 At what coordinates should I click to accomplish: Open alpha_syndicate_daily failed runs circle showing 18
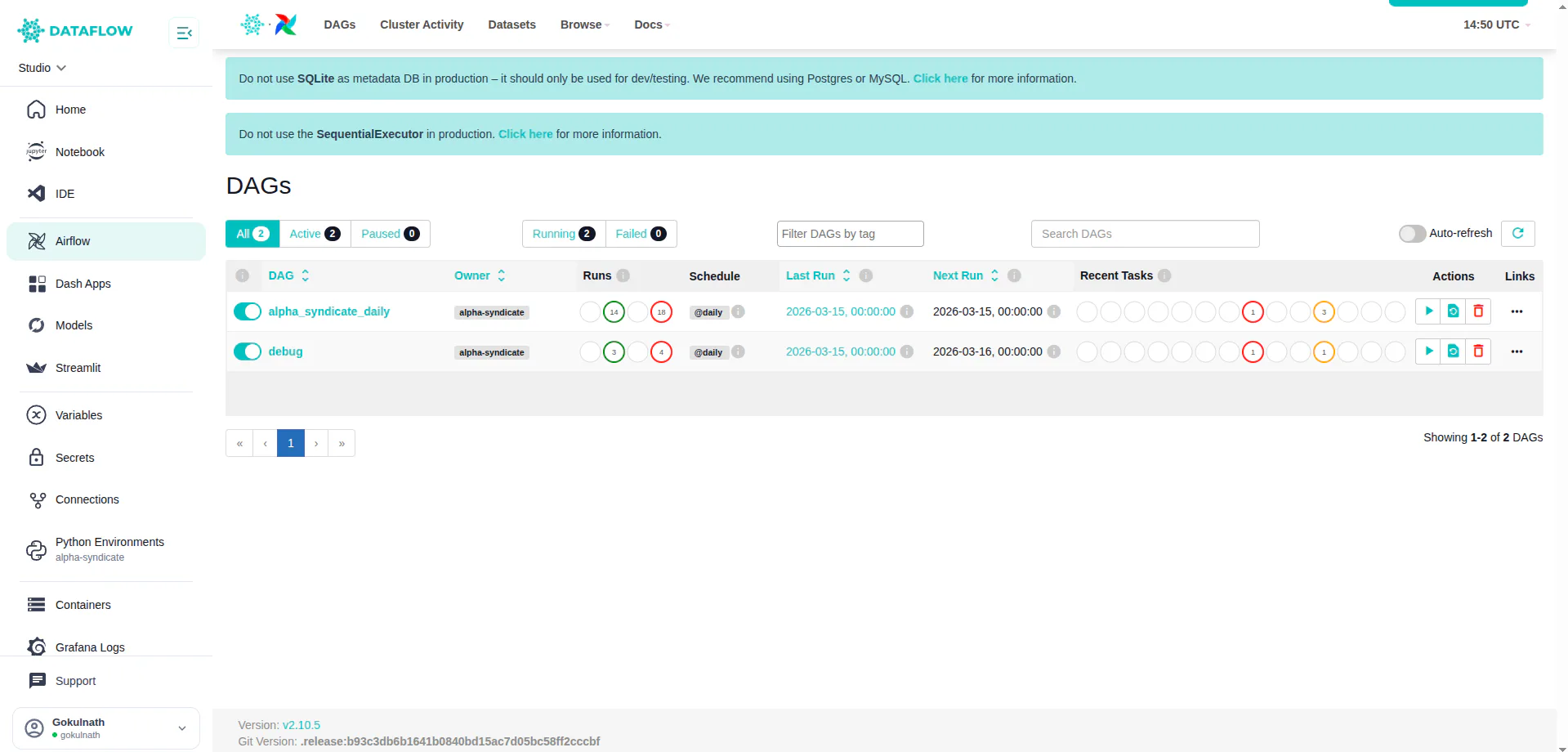coord(661,312)
